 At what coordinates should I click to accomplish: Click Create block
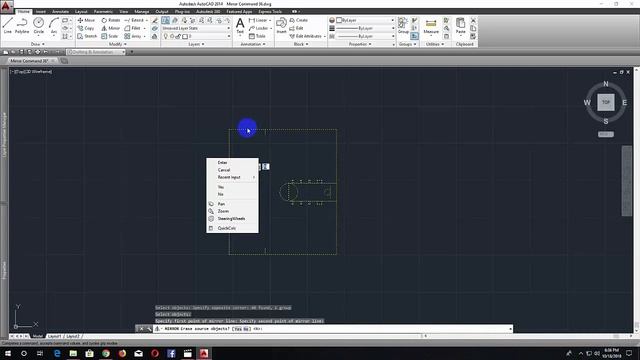(x=299, y=20)
